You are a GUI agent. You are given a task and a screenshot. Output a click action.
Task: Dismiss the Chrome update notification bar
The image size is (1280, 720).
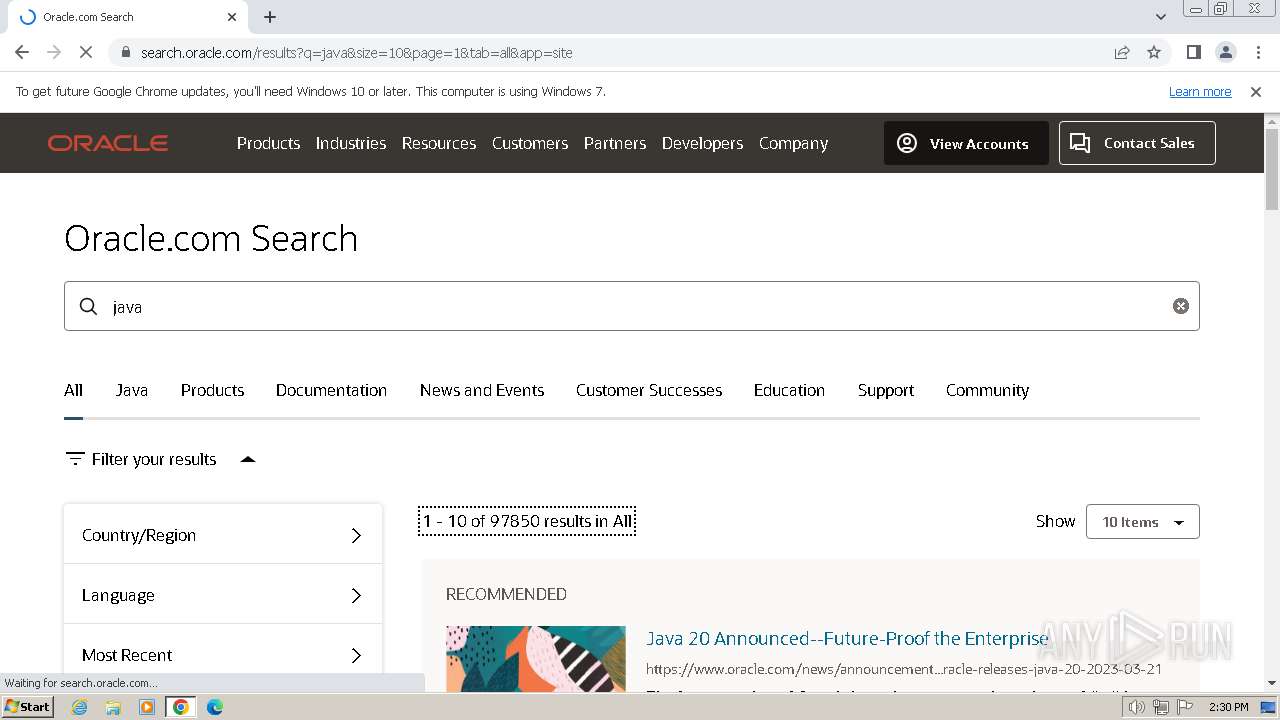[x=1256, y=92]
